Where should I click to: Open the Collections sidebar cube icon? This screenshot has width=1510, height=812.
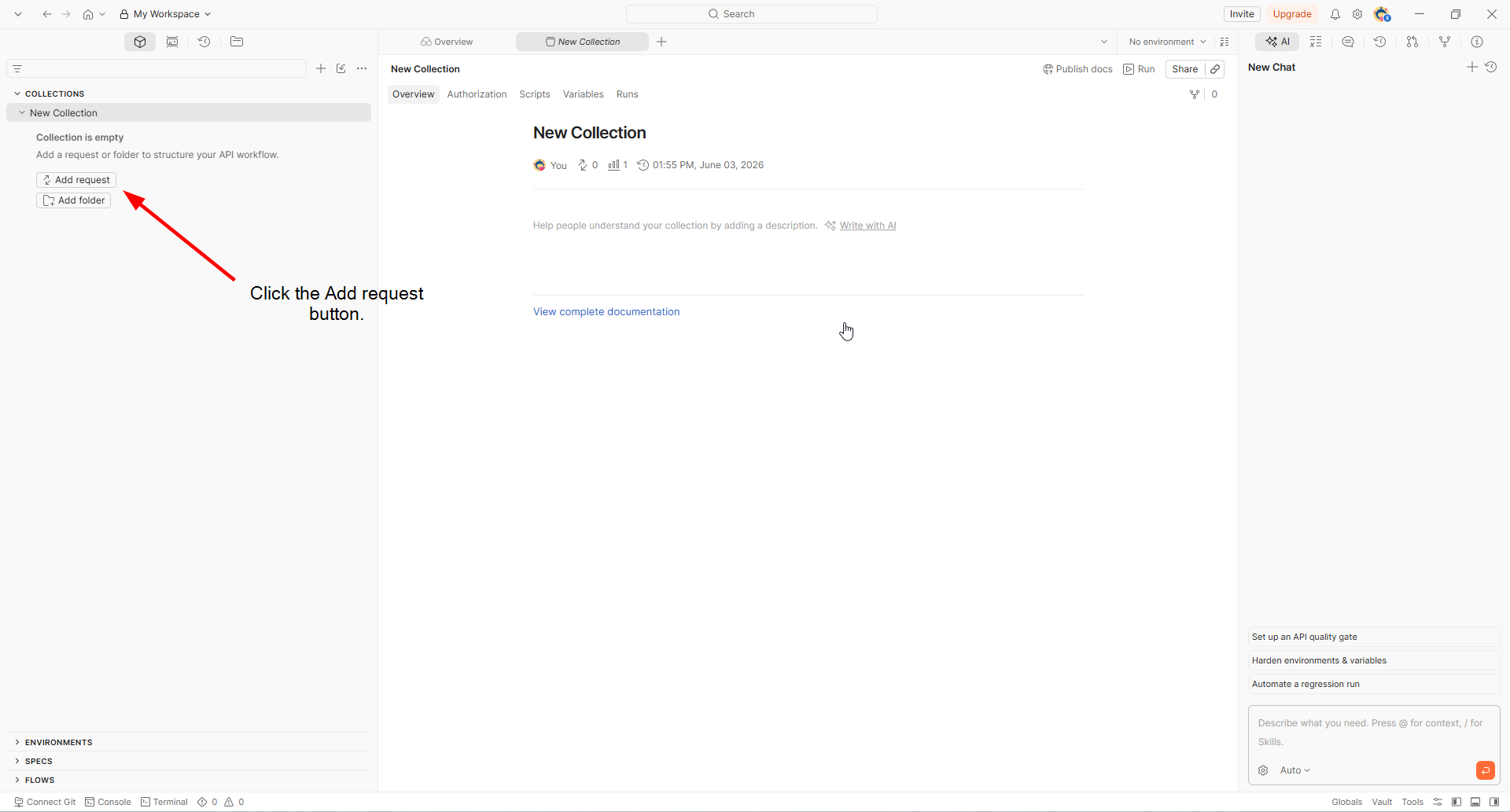(140, 42)
